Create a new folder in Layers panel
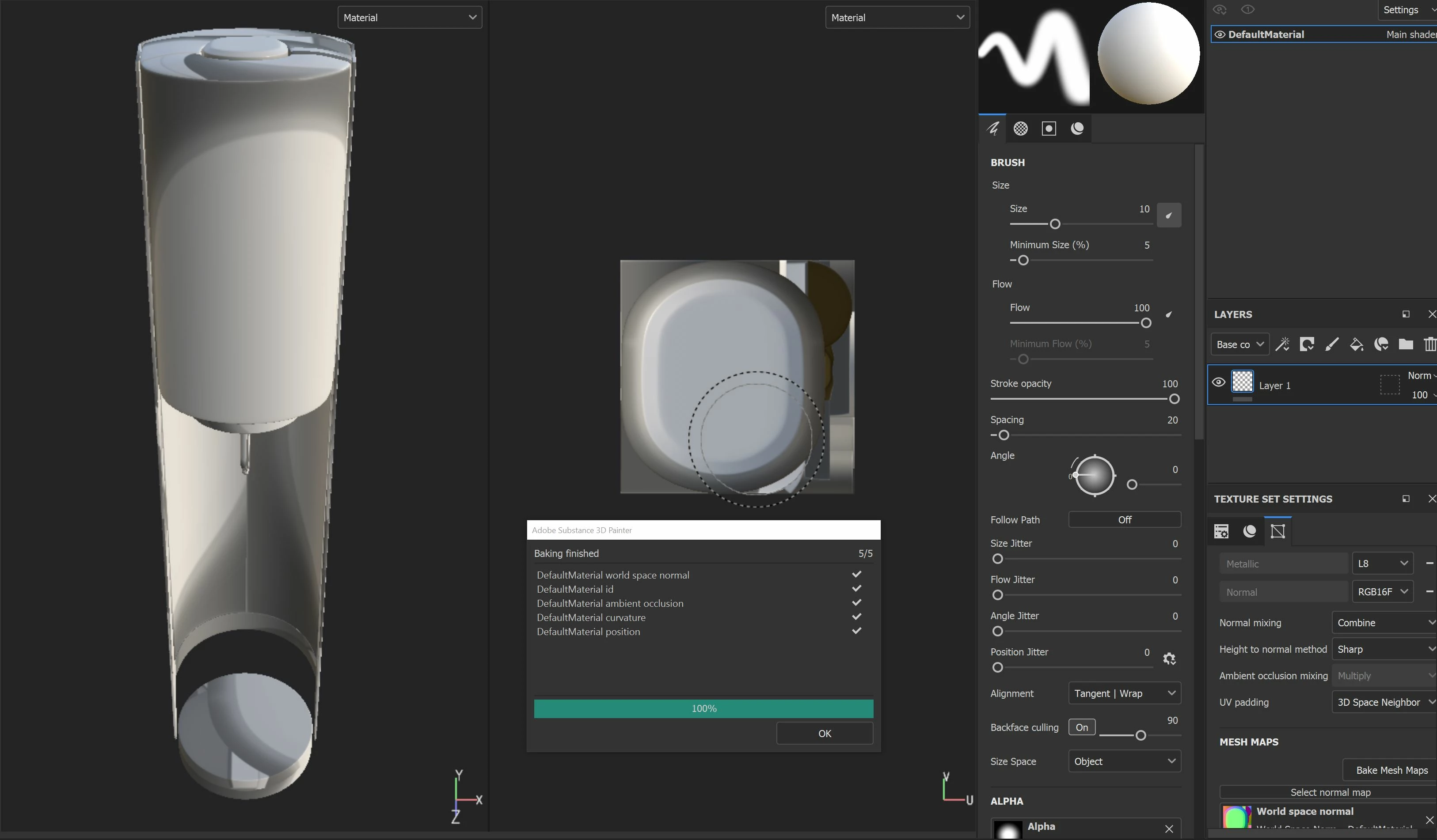Image resolution: width=1437 pixels, height=840 pixels. pyautogui.click(x=1406, y=344)
